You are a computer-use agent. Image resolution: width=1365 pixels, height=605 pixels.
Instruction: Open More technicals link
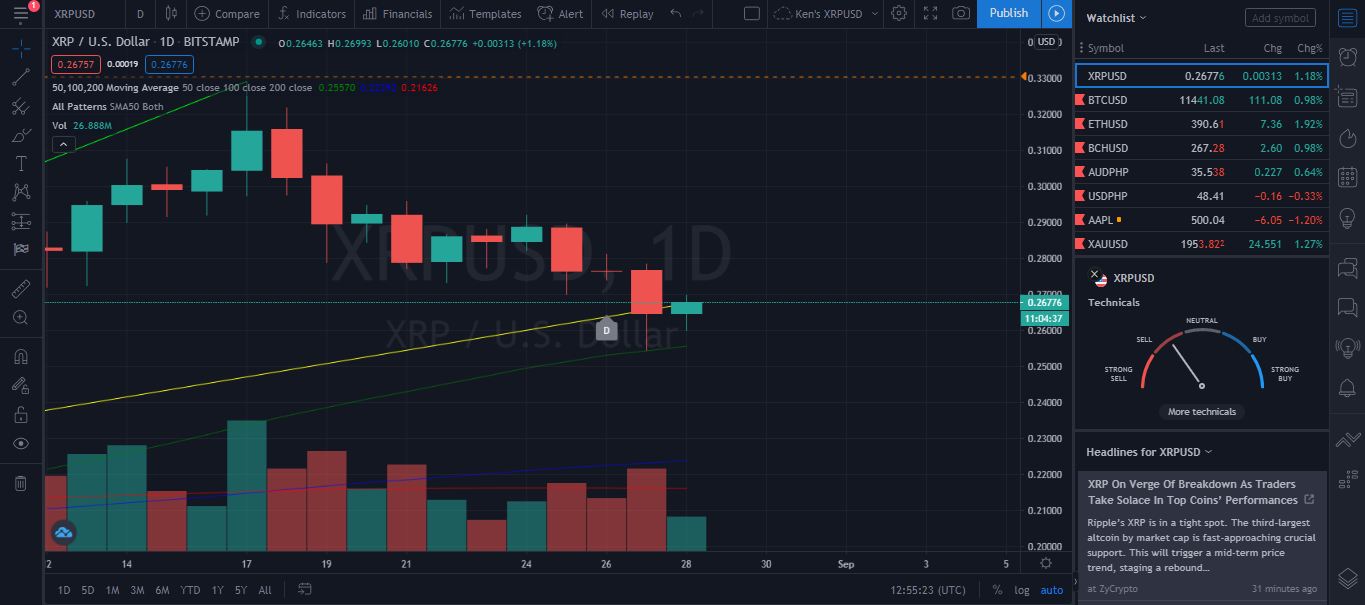pyautogui.click(x=1202, y=412)
